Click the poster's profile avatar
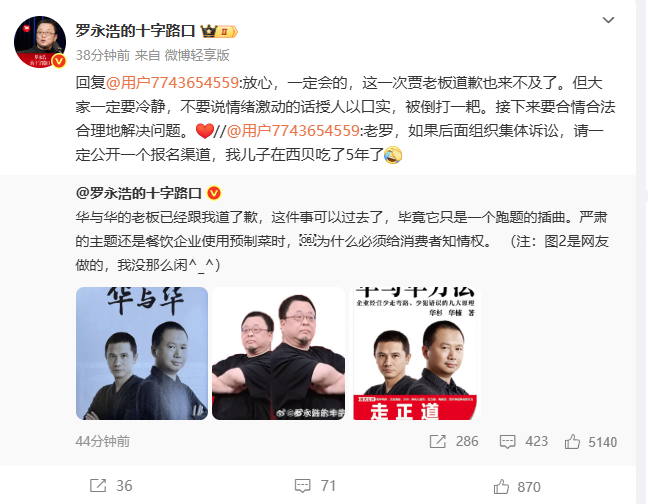This screenshot has height=504, width=648. pos(40,42)
